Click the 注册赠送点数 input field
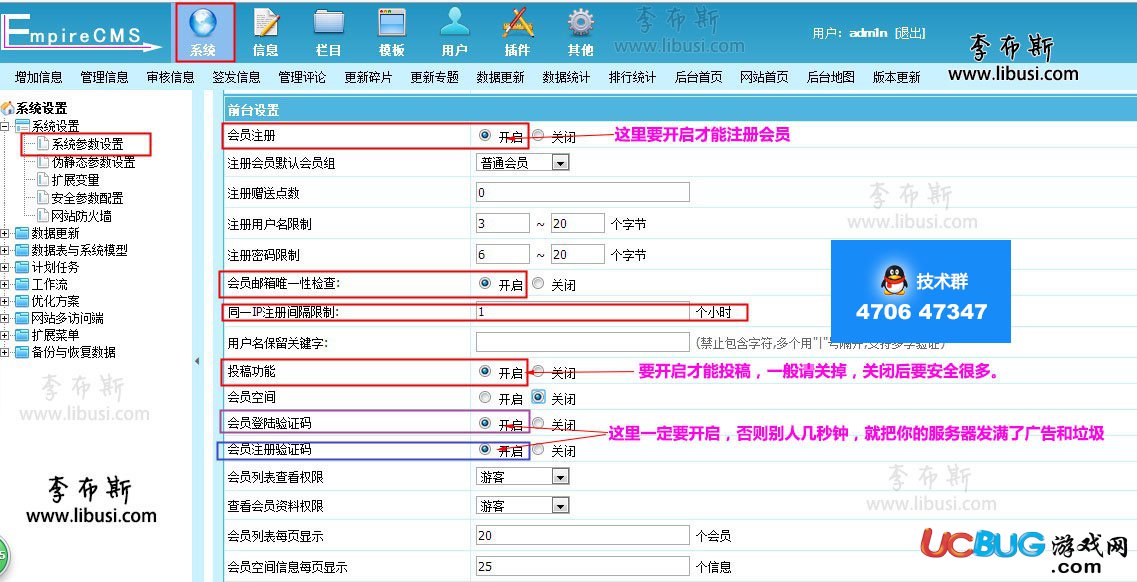The height and width of the screenshot is (582, 1137). [582, 193]
